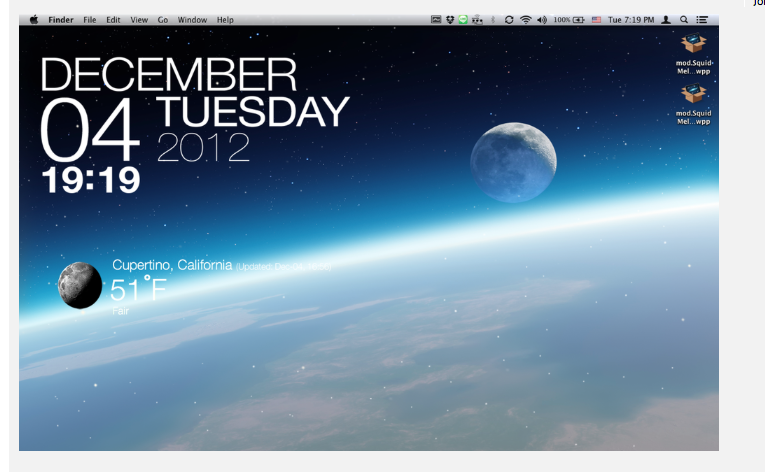Viewport: 765px width, 472px height.
Task: Open the File menu
Action: point(89,20)
